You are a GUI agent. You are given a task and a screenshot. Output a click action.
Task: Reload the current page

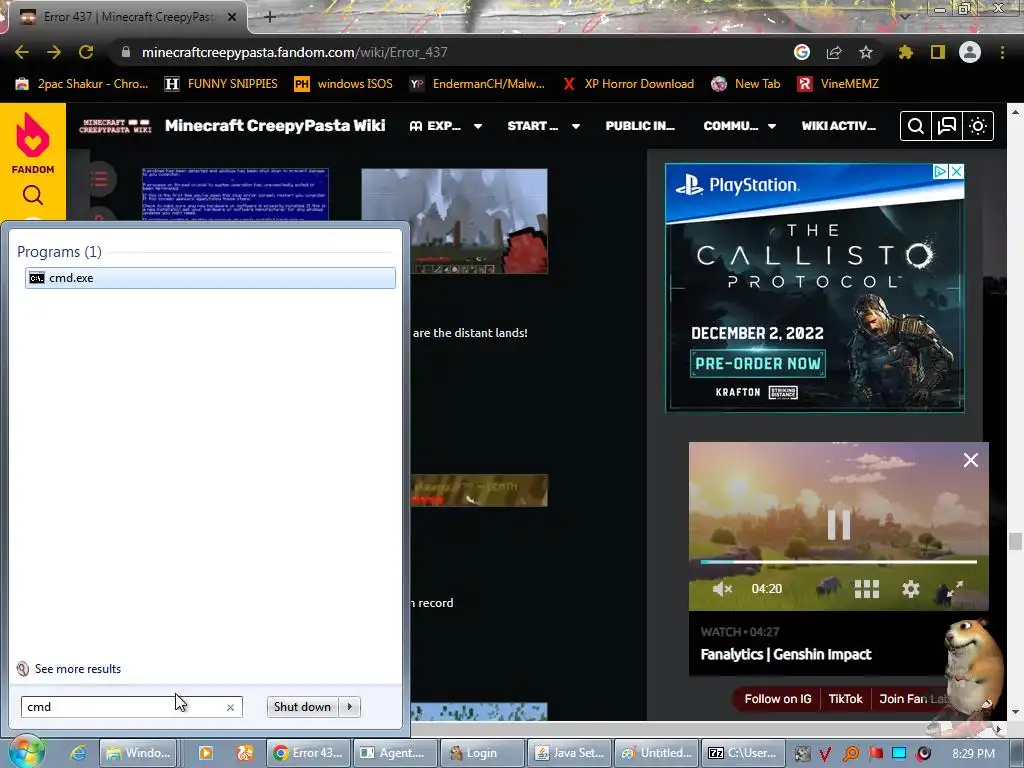(86, 52)
